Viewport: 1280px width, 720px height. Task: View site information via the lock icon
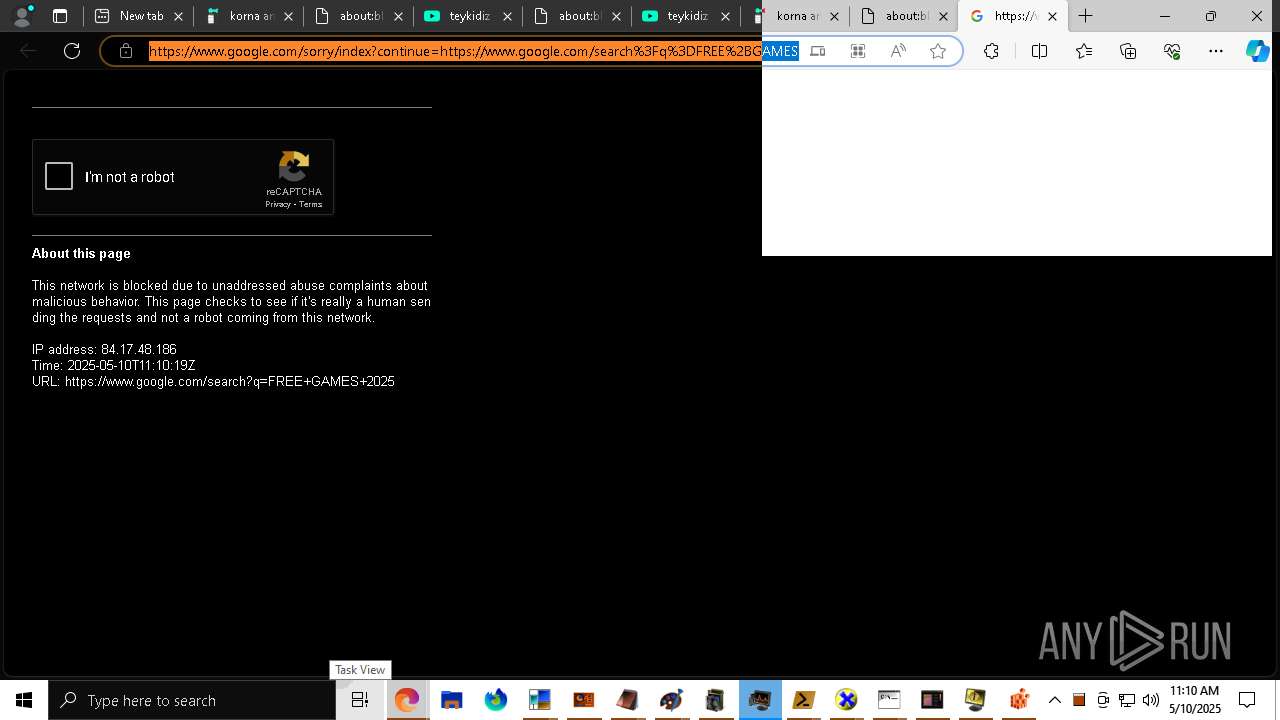126,51
